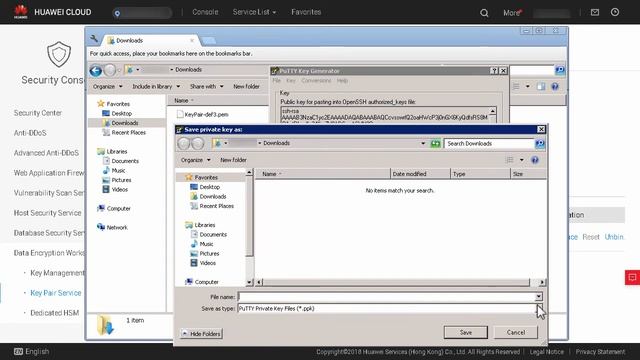Screen dimensions: 640x360
Task: Click the save dialog vertical scrollbar down arrow
Action: point(249,282)
